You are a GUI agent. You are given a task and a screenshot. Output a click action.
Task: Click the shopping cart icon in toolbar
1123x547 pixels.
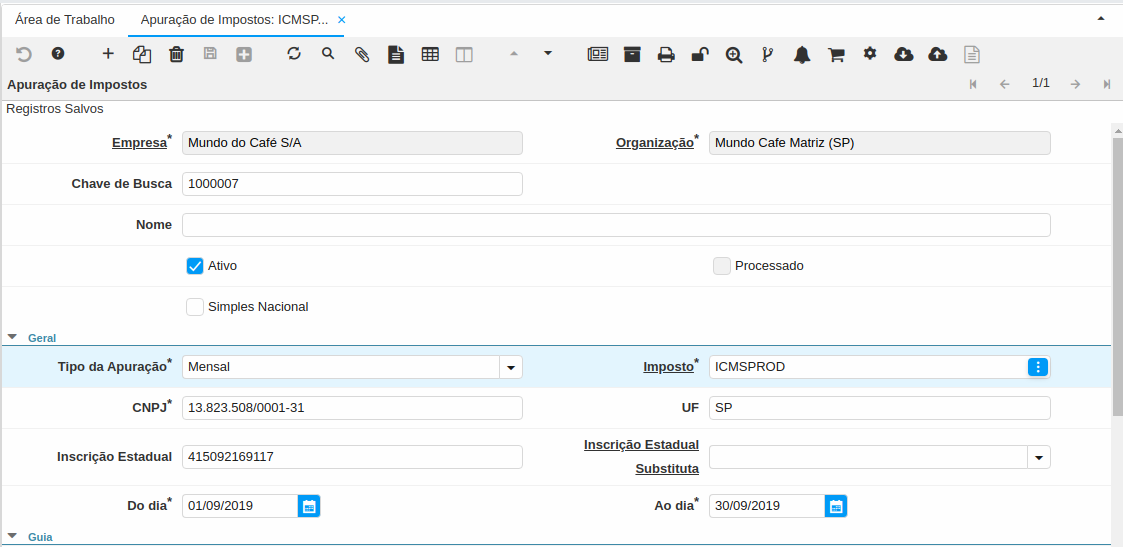836,54
